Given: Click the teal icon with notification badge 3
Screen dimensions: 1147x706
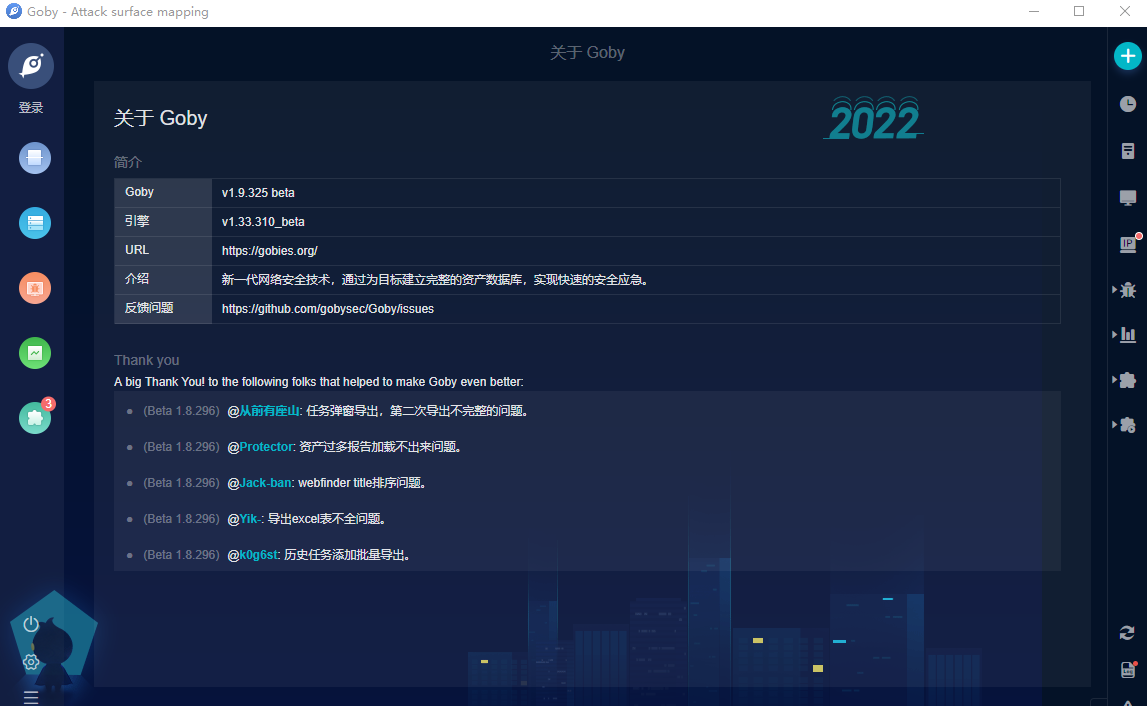Looking at the screenshot, I should (x=34, y=417).
